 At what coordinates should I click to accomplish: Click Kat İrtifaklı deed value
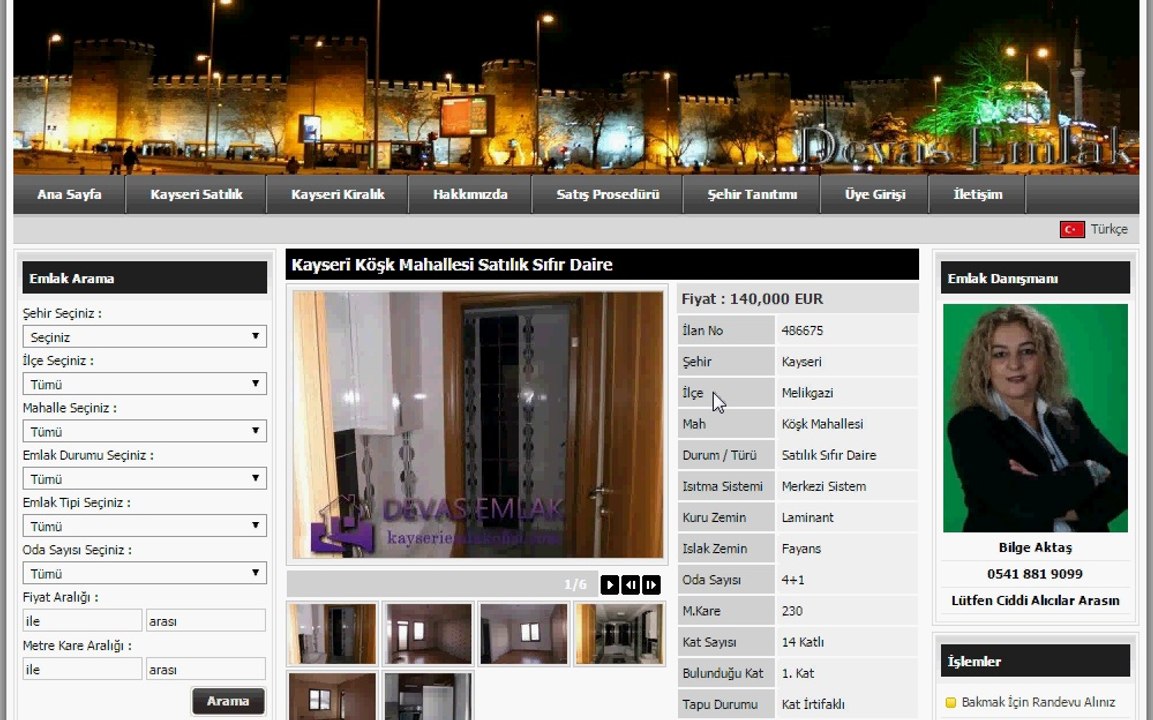(813, 705)
